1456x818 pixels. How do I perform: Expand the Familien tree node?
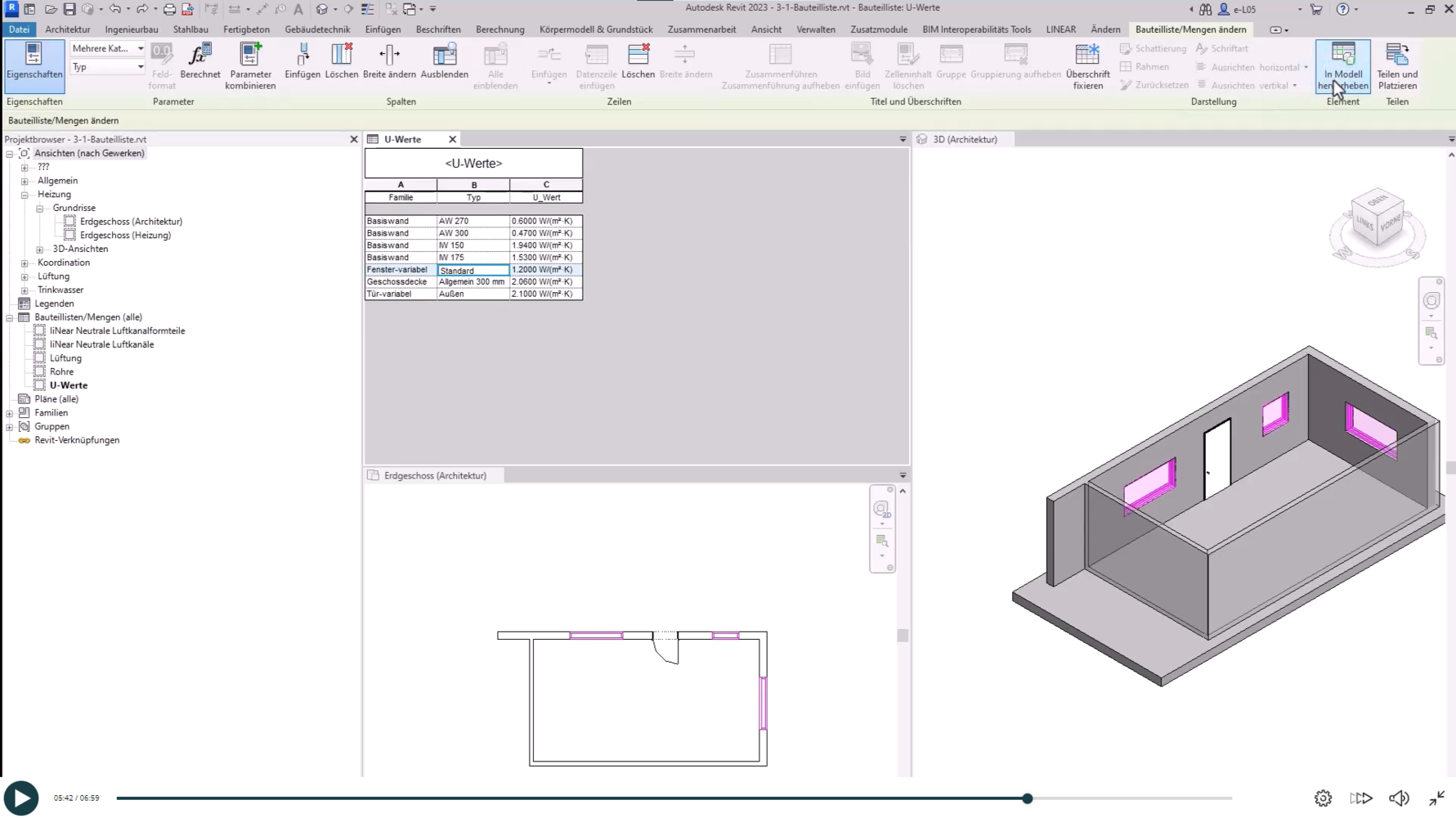click(10, 413)
